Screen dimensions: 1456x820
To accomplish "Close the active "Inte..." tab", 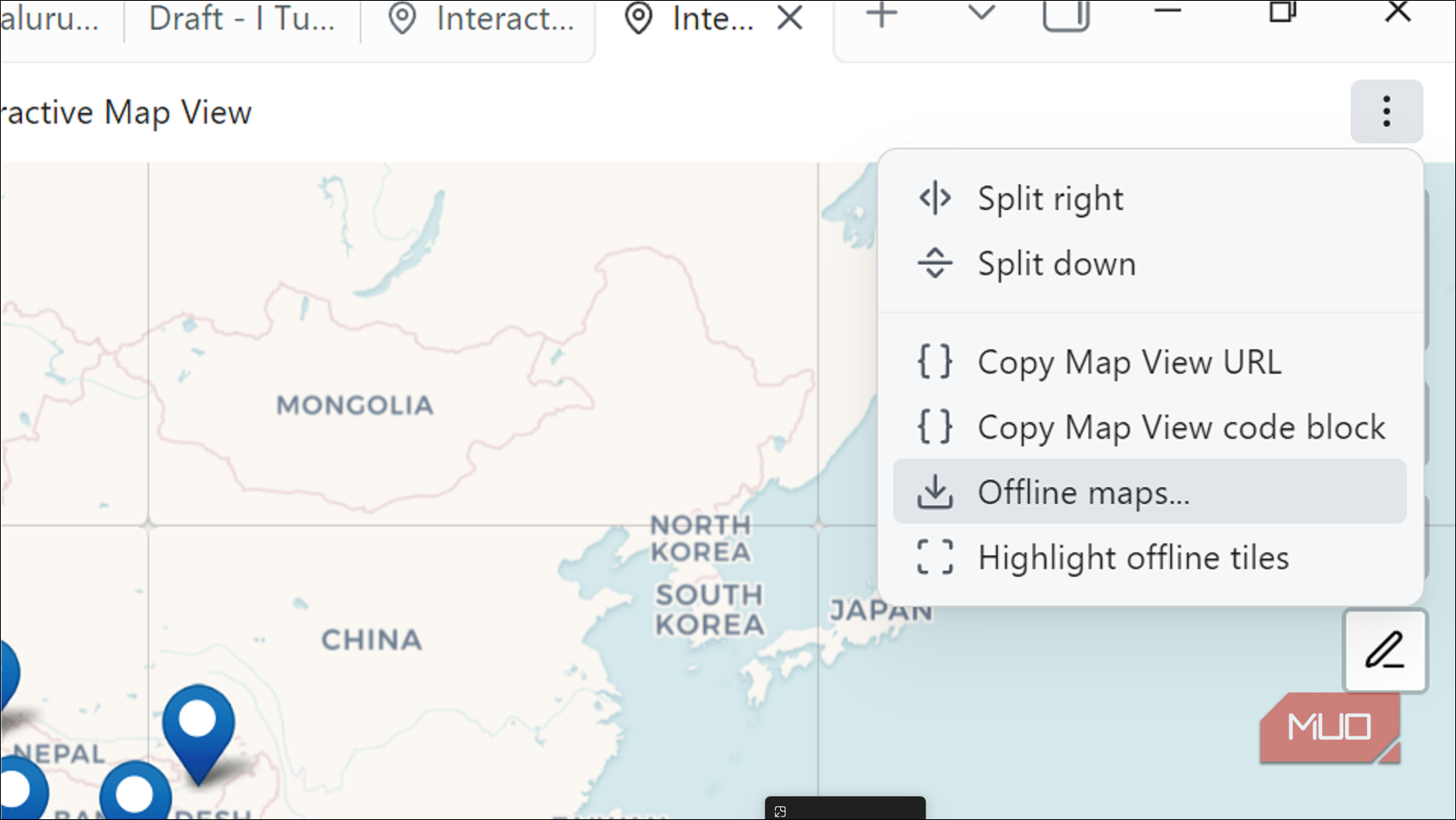I will click(x=788, y=18).
